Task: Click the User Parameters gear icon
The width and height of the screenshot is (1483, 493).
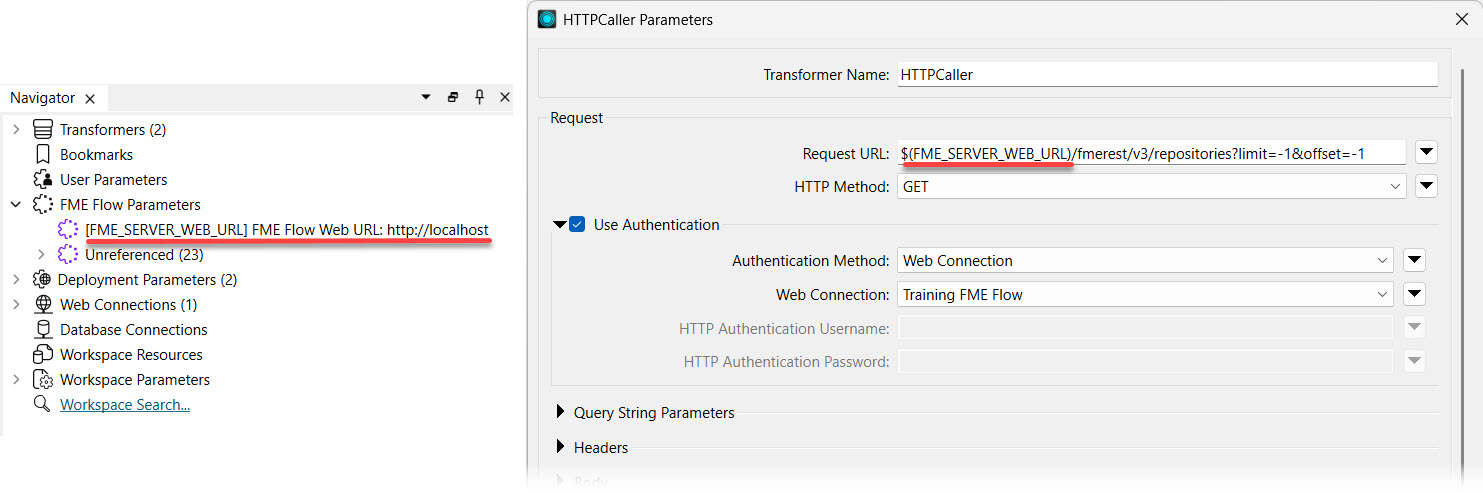Action: click(42, 180)
